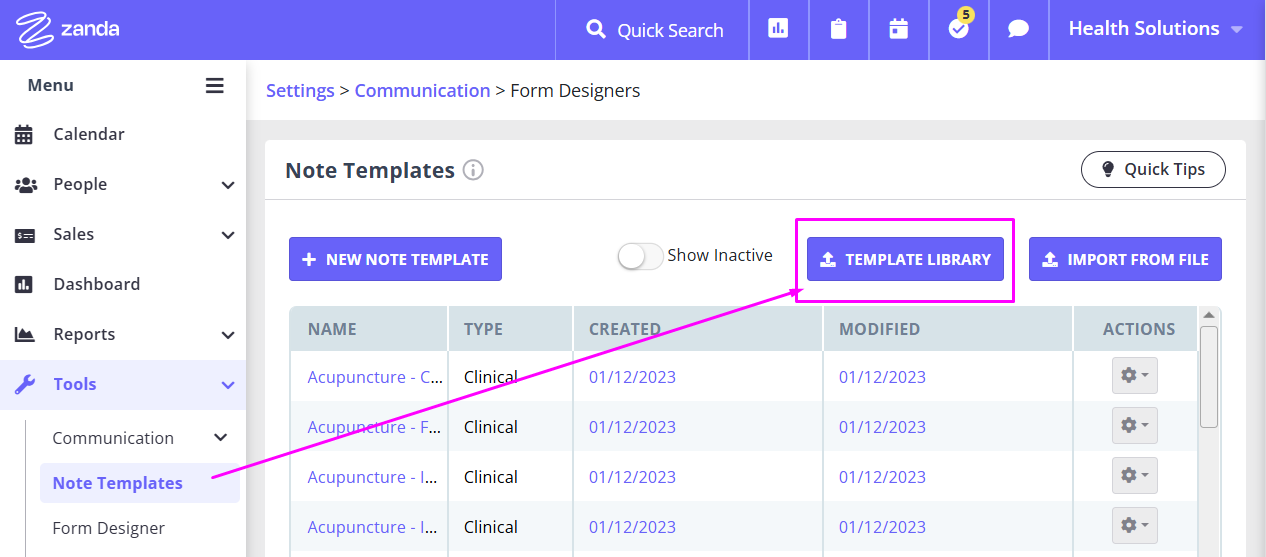Open the clipboard icon in top bar

pyautogui.click(x=839, y=29)
